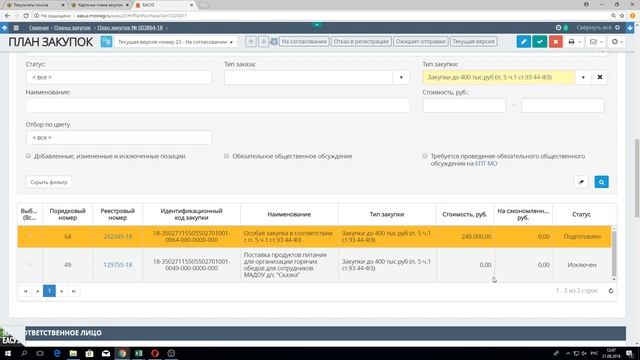
Task: Click Свернуть все in navigation bar
Action: (594, 28)
